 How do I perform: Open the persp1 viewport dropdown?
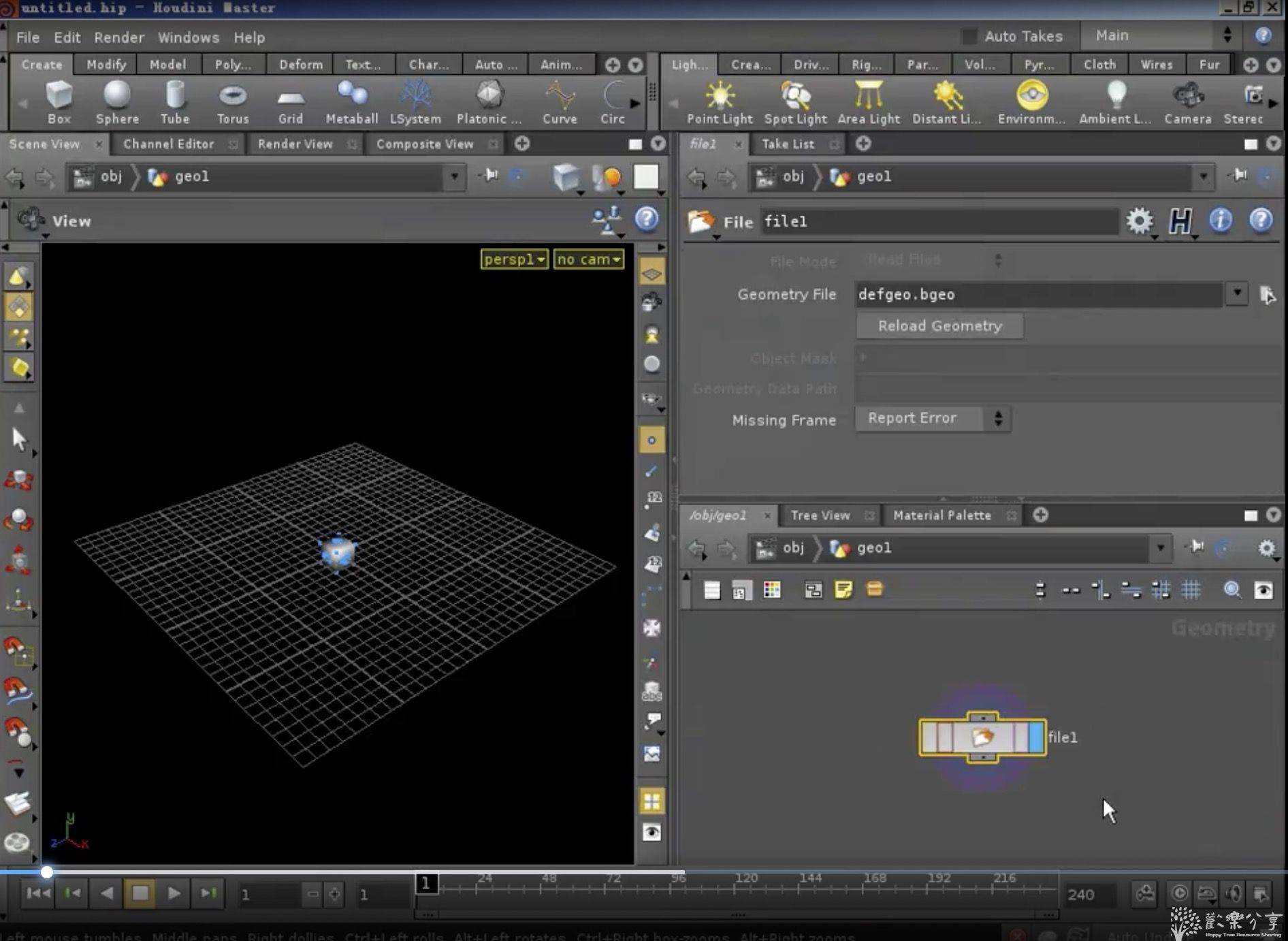(x=514, y=259)
